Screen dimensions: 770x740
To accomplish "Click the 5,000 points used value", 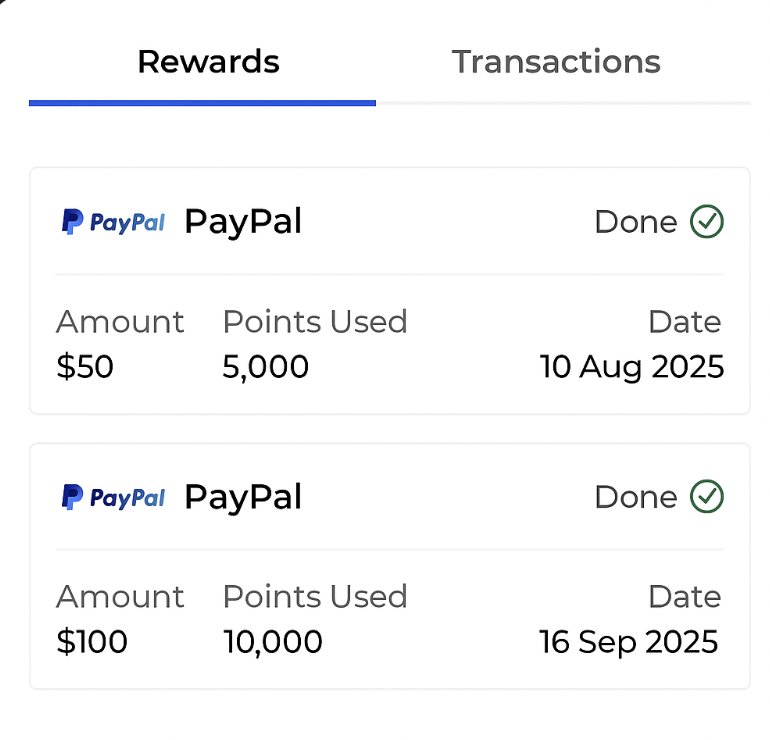I will (x=265, y=367).
